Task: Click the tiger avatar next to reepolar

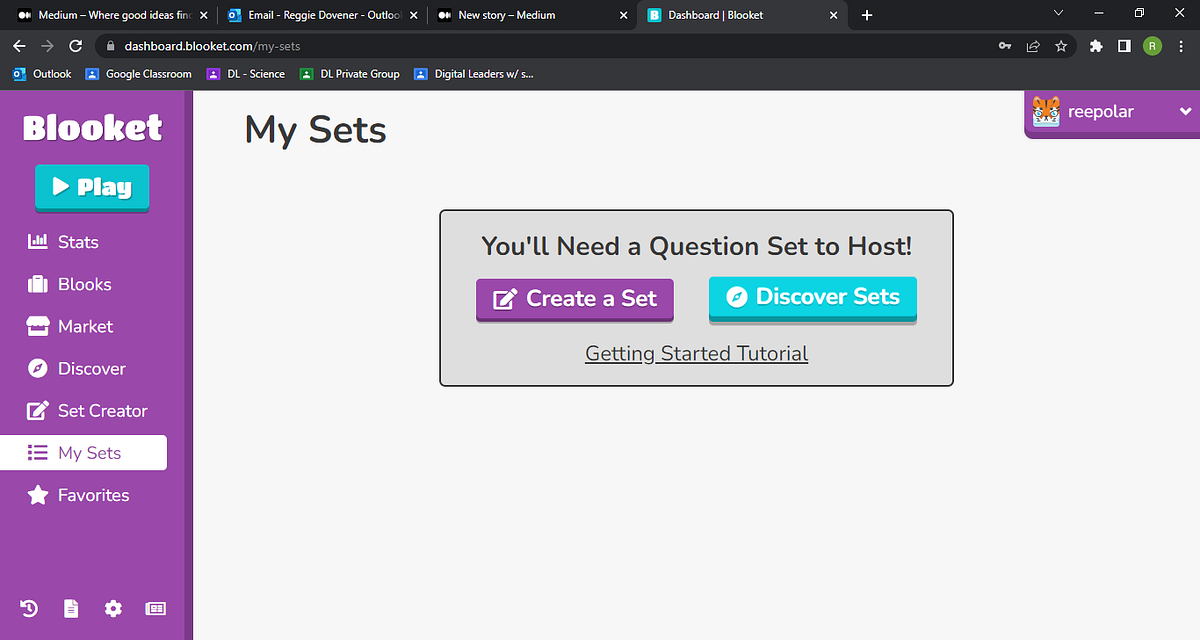Action: pos(1046,112)
